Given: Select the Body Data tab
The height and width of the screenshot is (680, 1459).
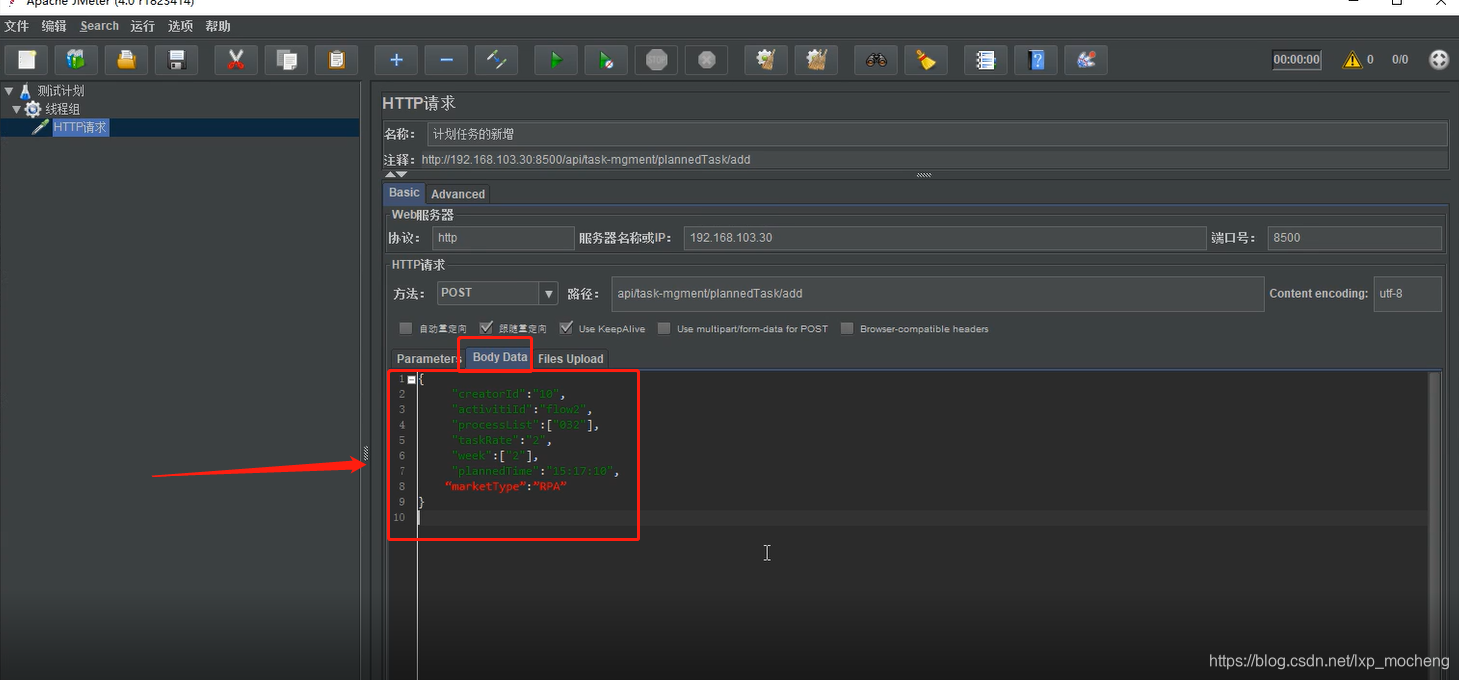Looking at the screenshot, I should tap(499, 358).
